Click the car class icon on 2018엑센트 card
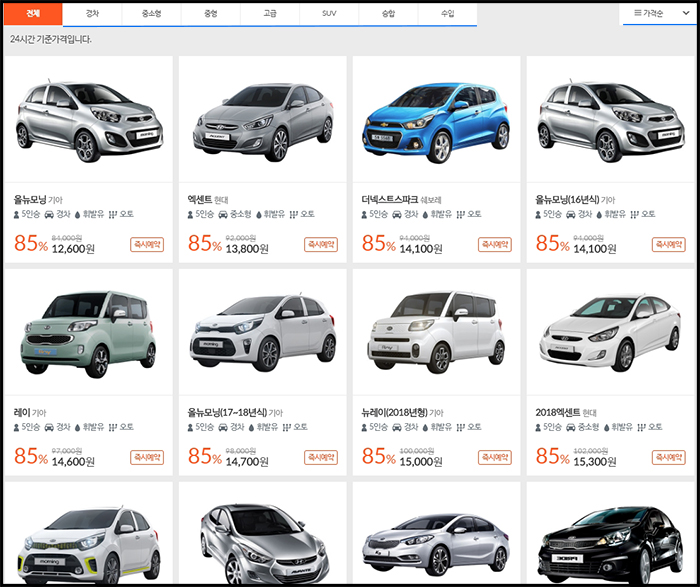The height and width of the screenshot is (587, 700). pyautogui.click(x=571, y=428)
